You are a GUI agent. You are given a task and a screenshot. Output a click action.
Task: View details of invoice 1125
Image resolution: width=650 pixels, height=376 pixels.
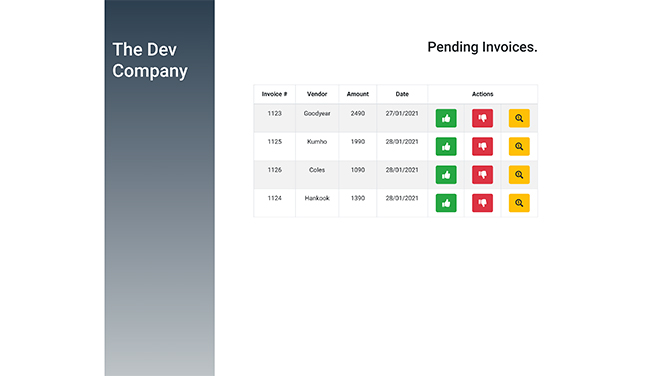coord(519,146)
